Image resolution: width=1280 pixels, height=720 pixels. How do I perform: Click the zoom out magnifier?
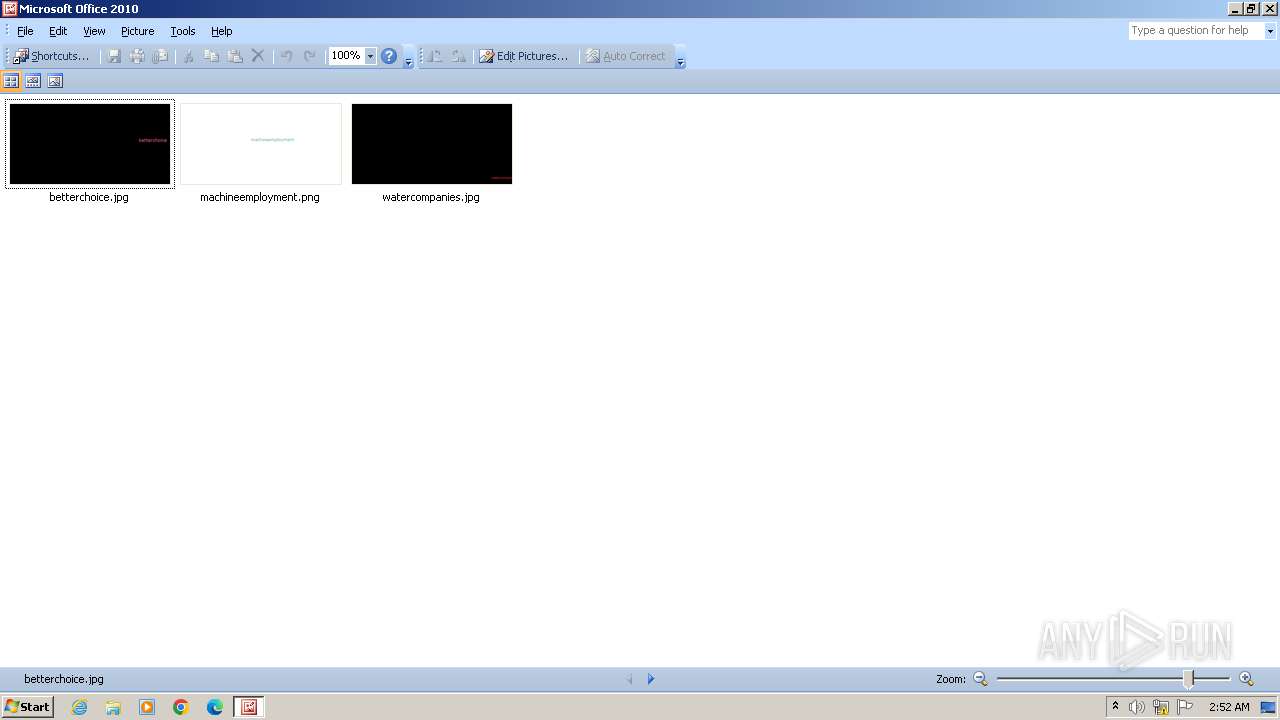(980, 679)
